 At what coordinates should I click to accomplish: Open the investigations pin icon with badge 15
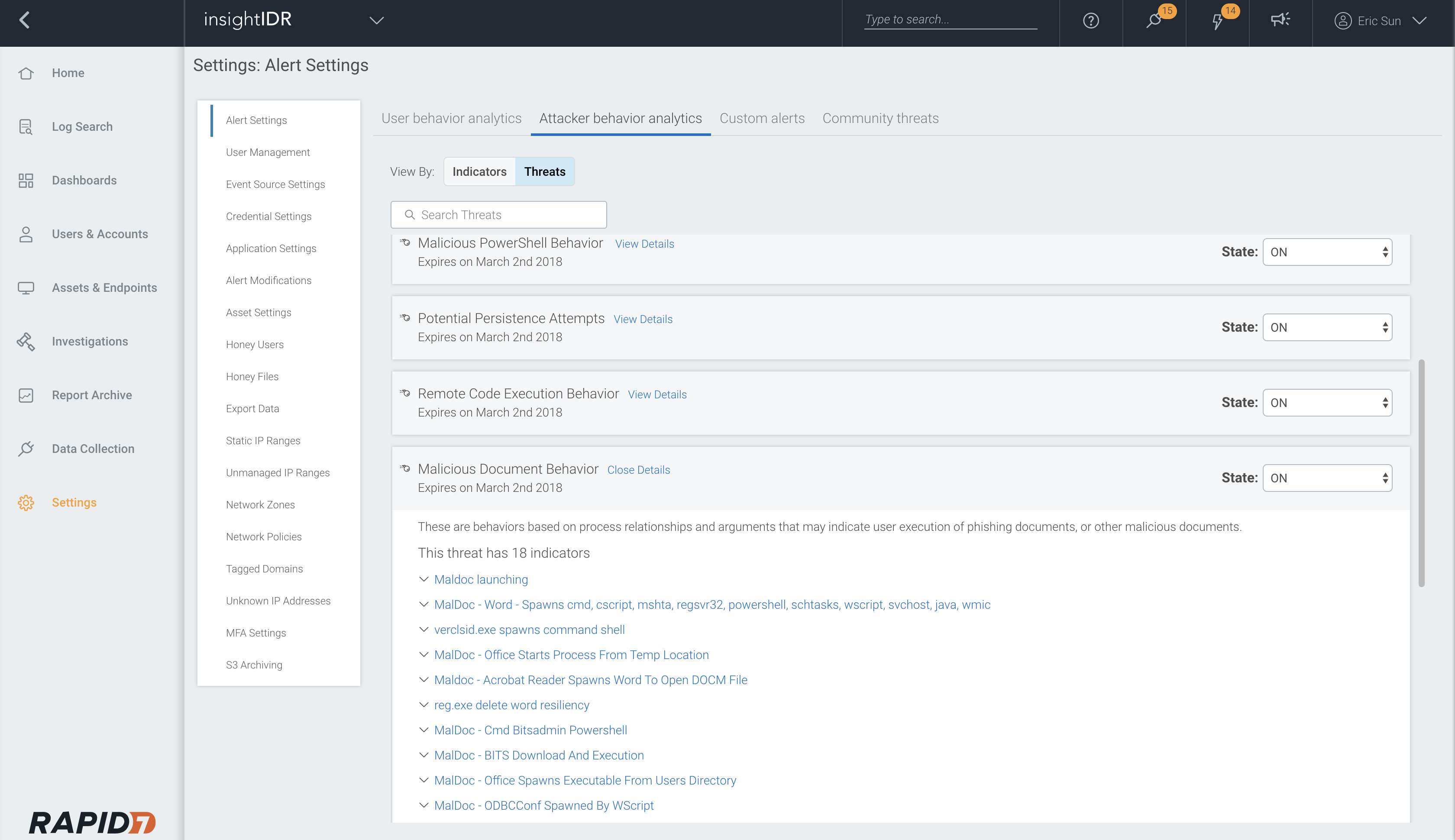point(1154,21)
